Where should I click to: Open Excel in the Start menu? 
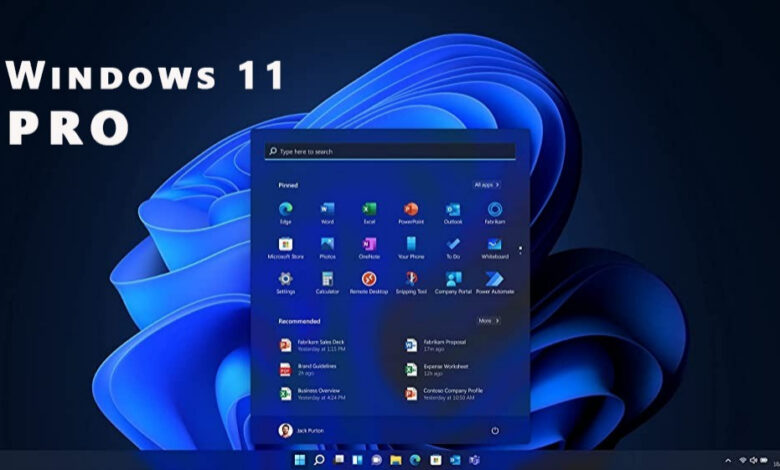[369, 210]
